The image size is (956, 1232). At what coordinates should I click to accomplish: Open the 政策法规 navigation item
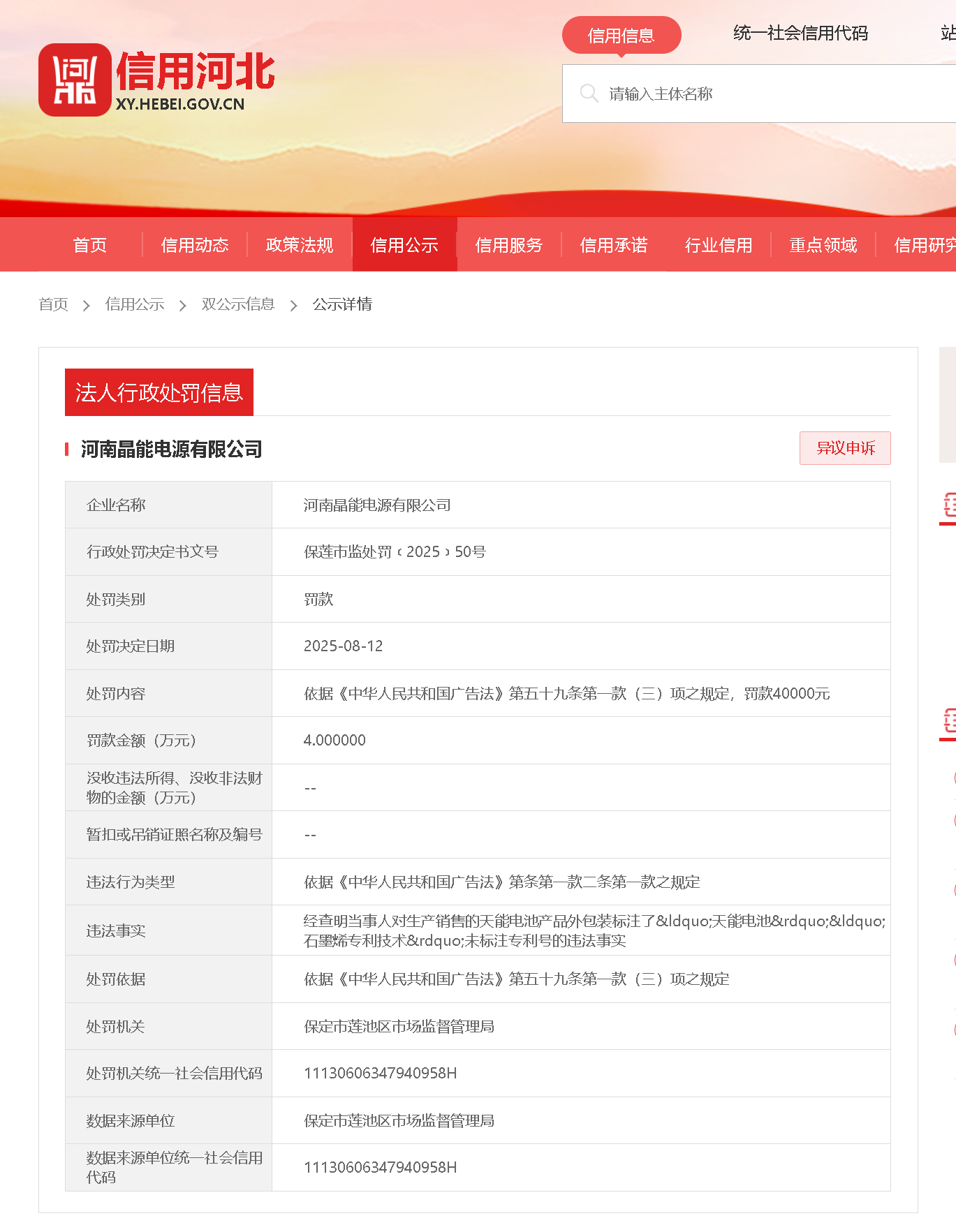click(x=300, y=245)
